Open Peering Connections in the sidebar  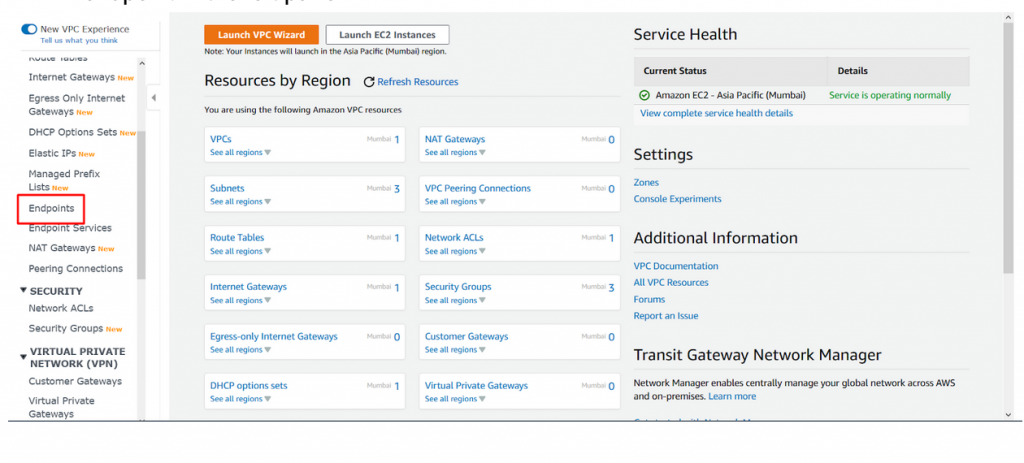click(76, 268)
